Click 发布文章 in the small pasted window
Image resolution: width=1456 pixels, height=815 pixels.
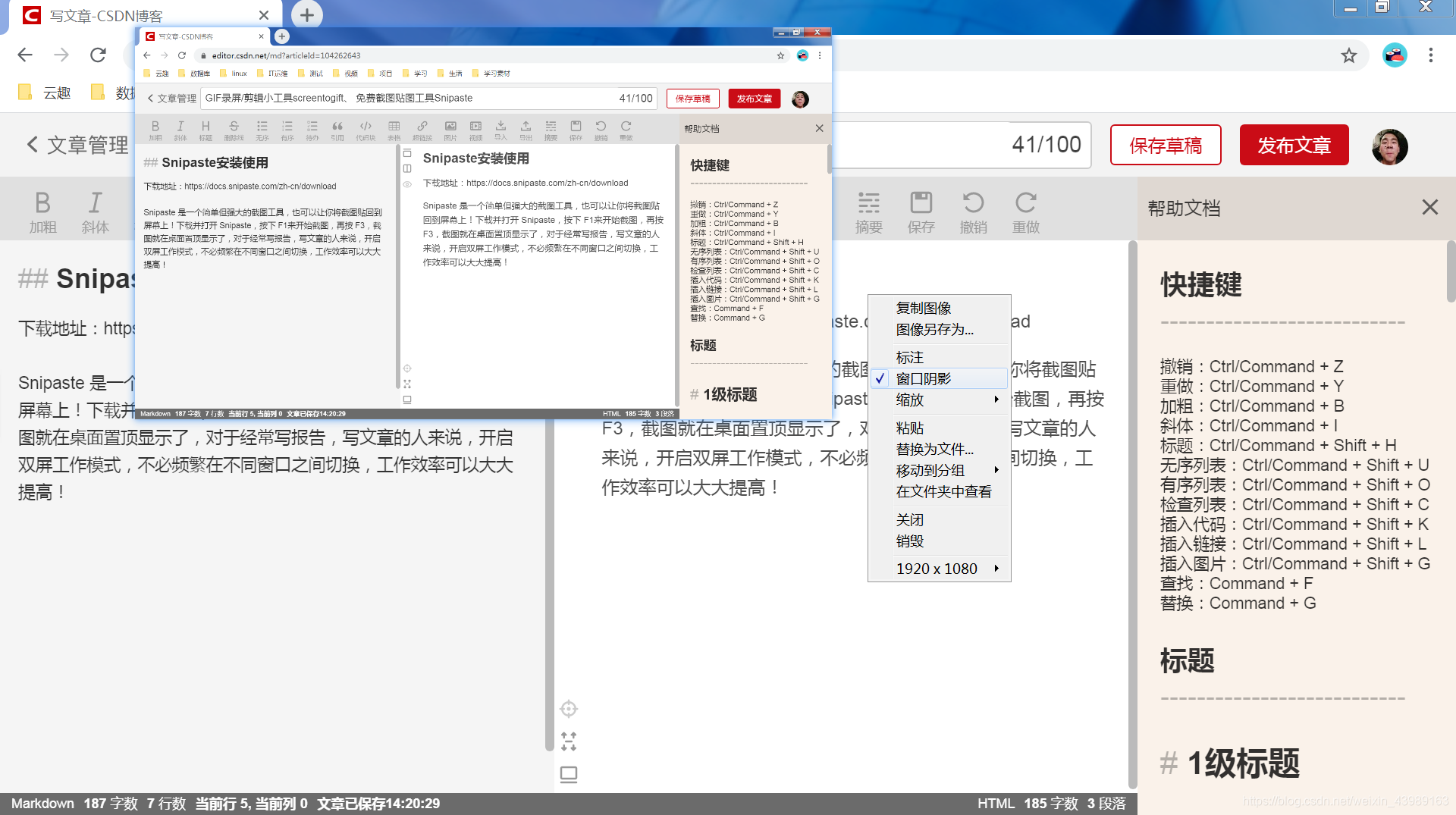(754, 99)
